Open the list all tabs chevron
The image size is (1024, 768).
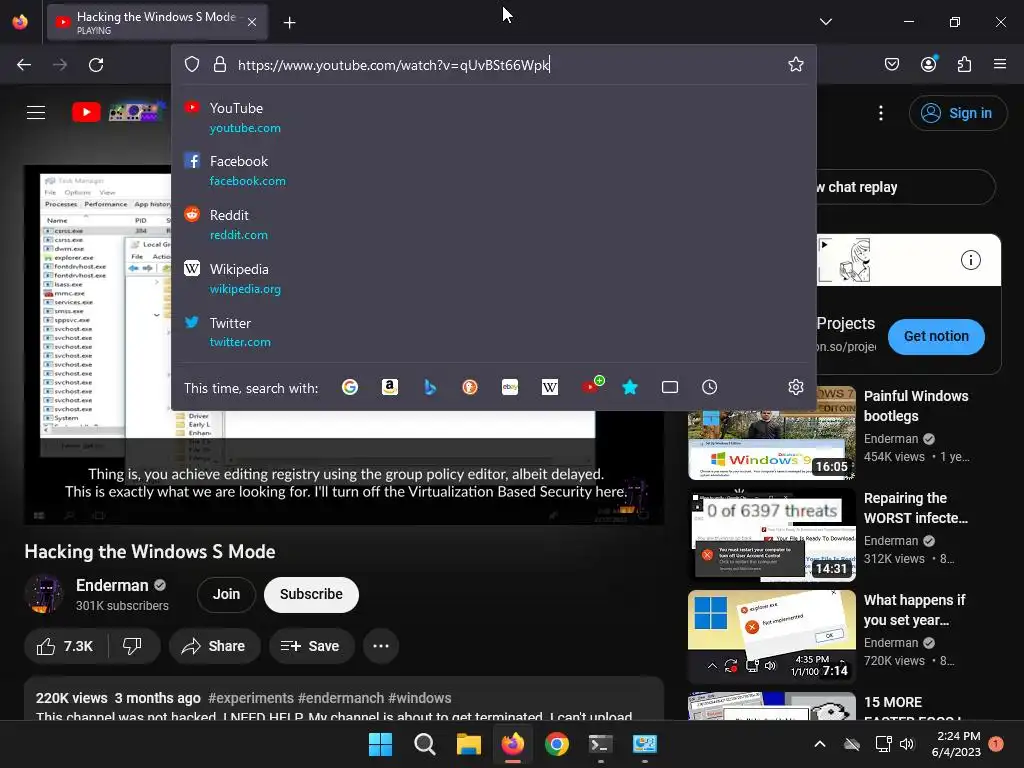[826, 22]
